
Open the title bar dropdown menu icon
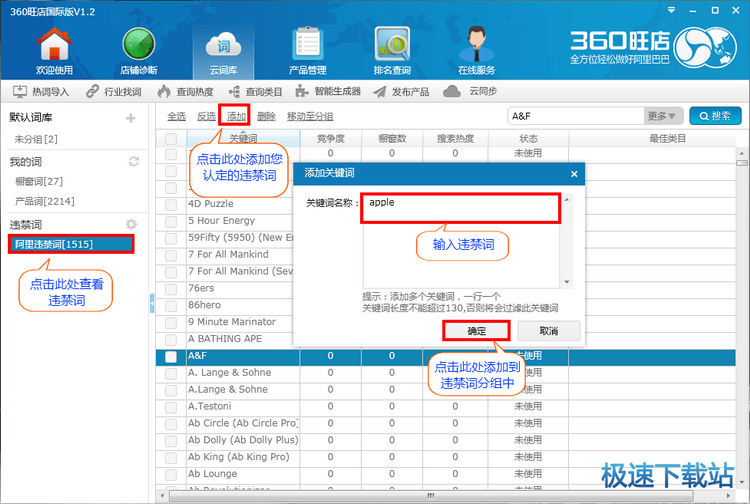[672, 10]
